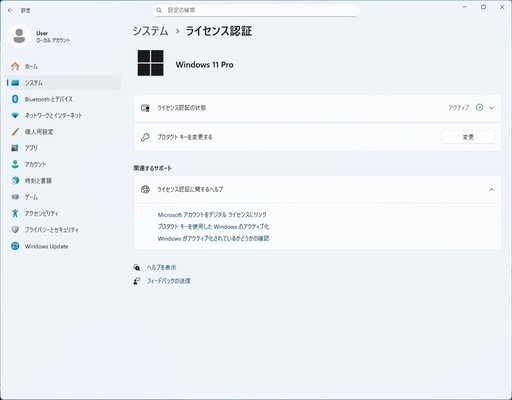Click the 関連するサポート heading
Viewport: 512px width, 400px height.
click(x=153, y=168)
